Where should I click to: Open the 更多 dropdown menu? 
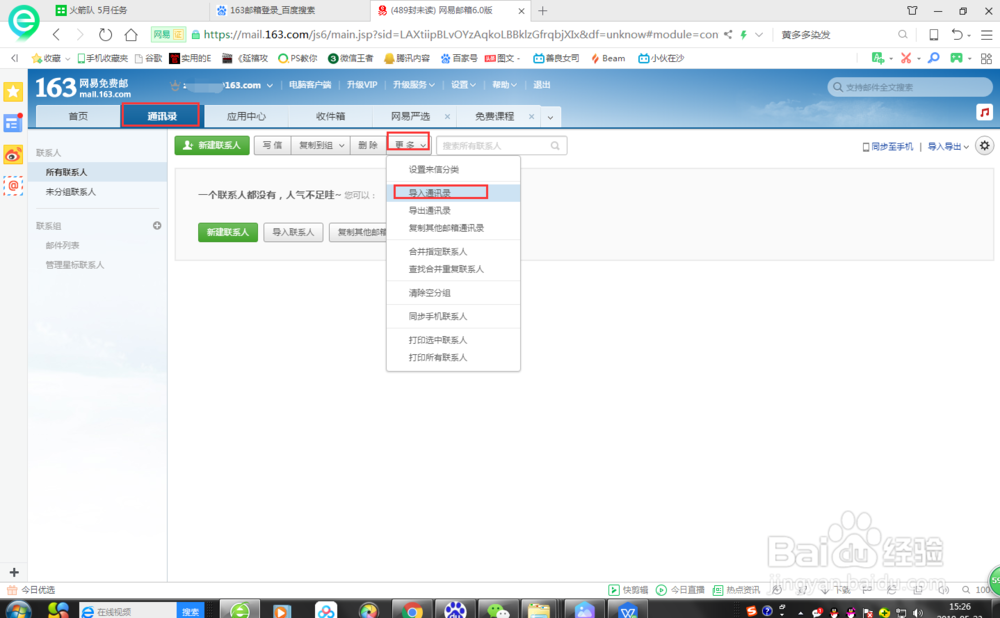[x=406, y=145]
